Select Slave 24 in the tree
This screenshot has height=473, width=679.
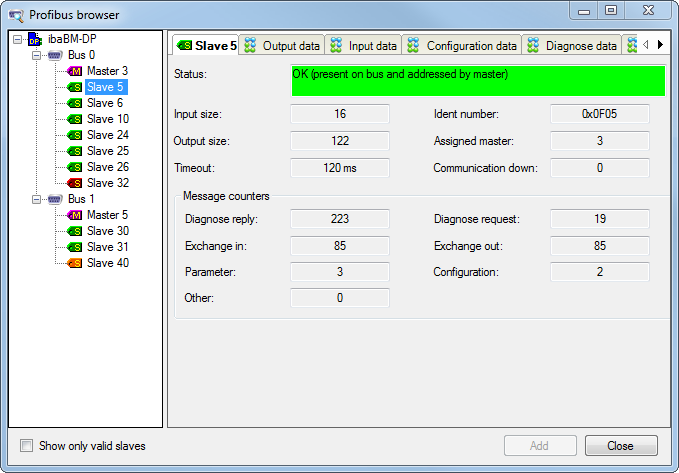[x=107, y=135]
